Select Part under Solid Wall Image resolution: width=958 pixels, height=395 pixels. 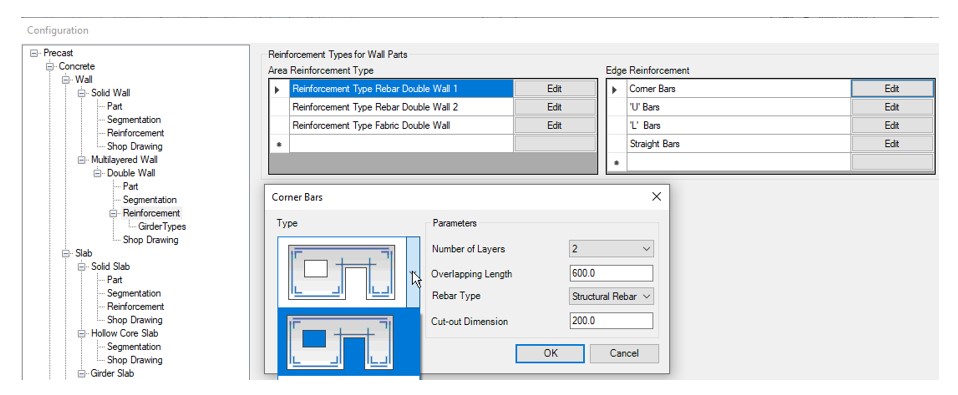point(114,106)
